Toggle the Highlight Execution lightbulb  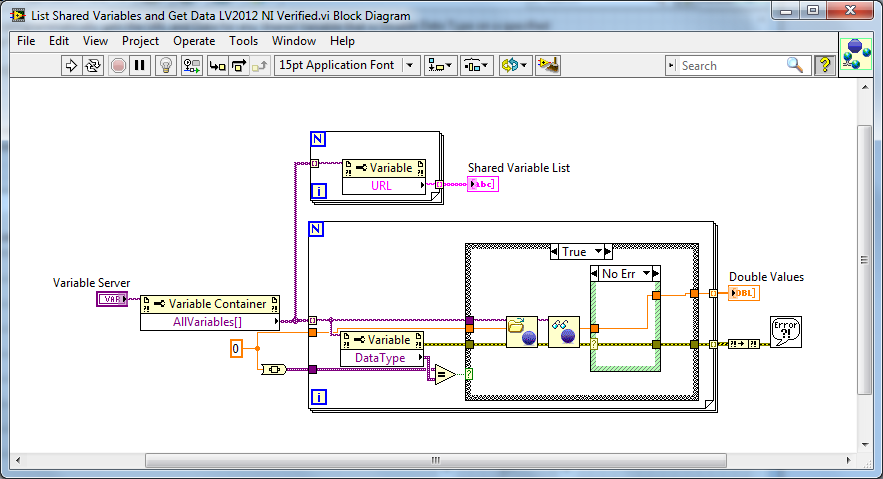pos(166,65)
